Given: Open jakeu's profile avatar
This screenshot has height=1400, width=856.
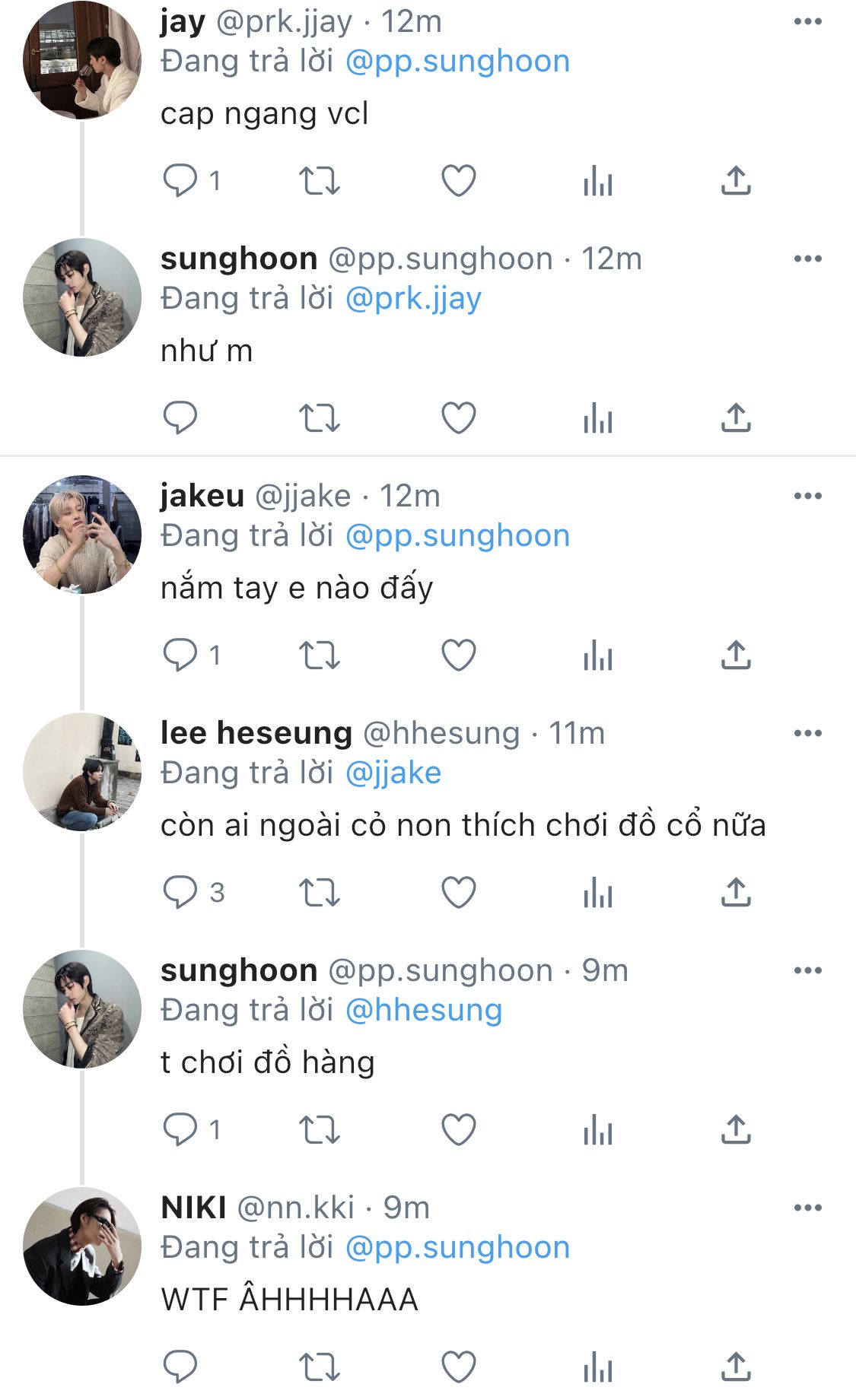Looking at the screenshot, I should coord(82,534).
